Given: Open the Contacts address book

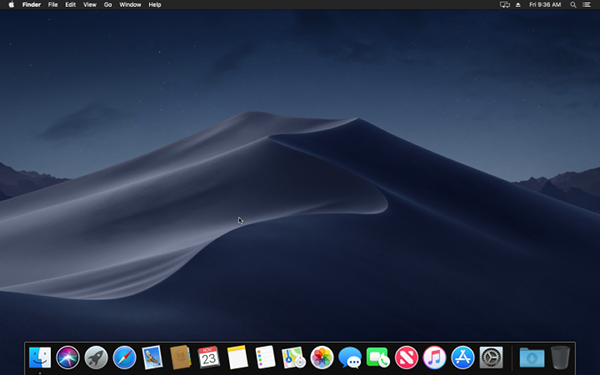Looking at the screenshot, I should click(181, 357).
